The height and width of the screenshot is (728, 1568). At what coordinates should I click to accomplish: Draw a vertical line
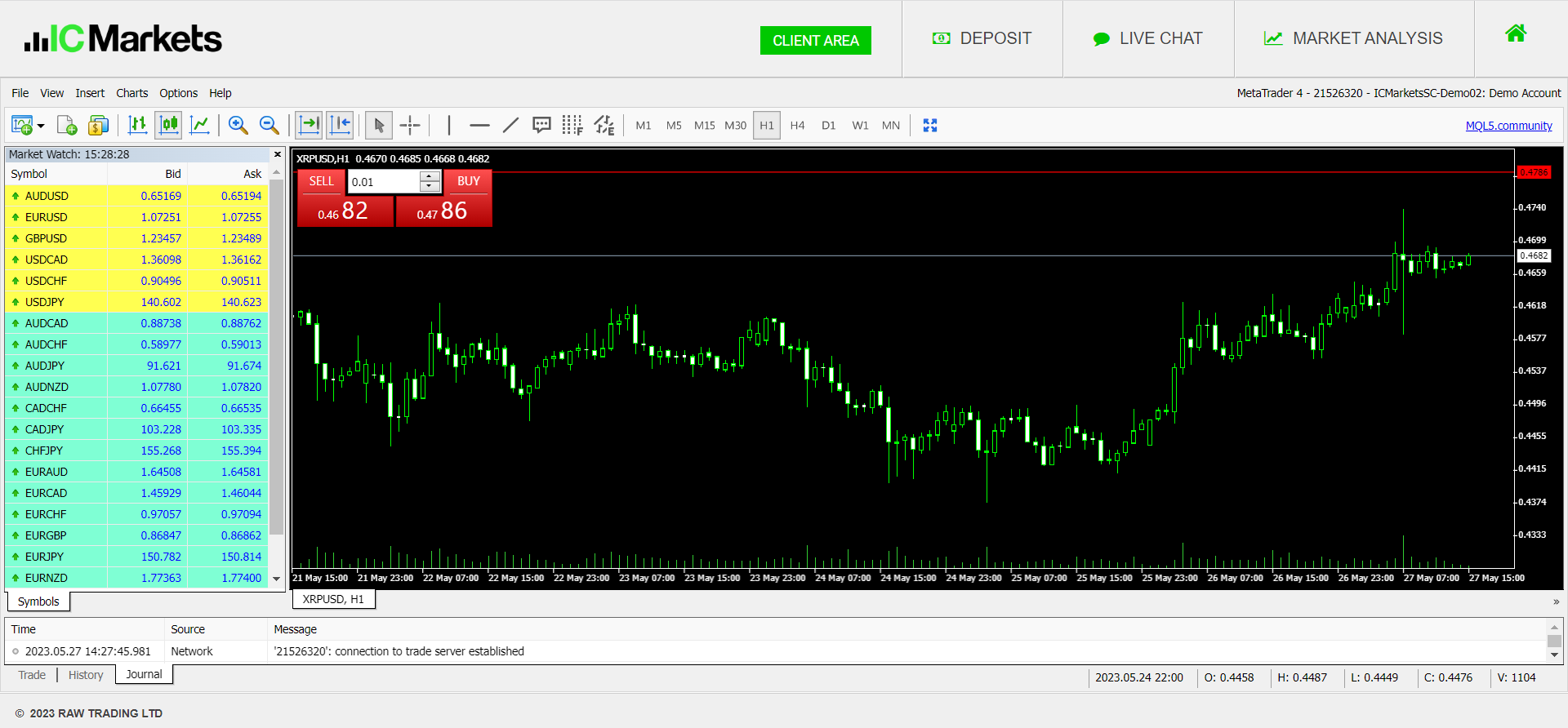pos(449,125)
